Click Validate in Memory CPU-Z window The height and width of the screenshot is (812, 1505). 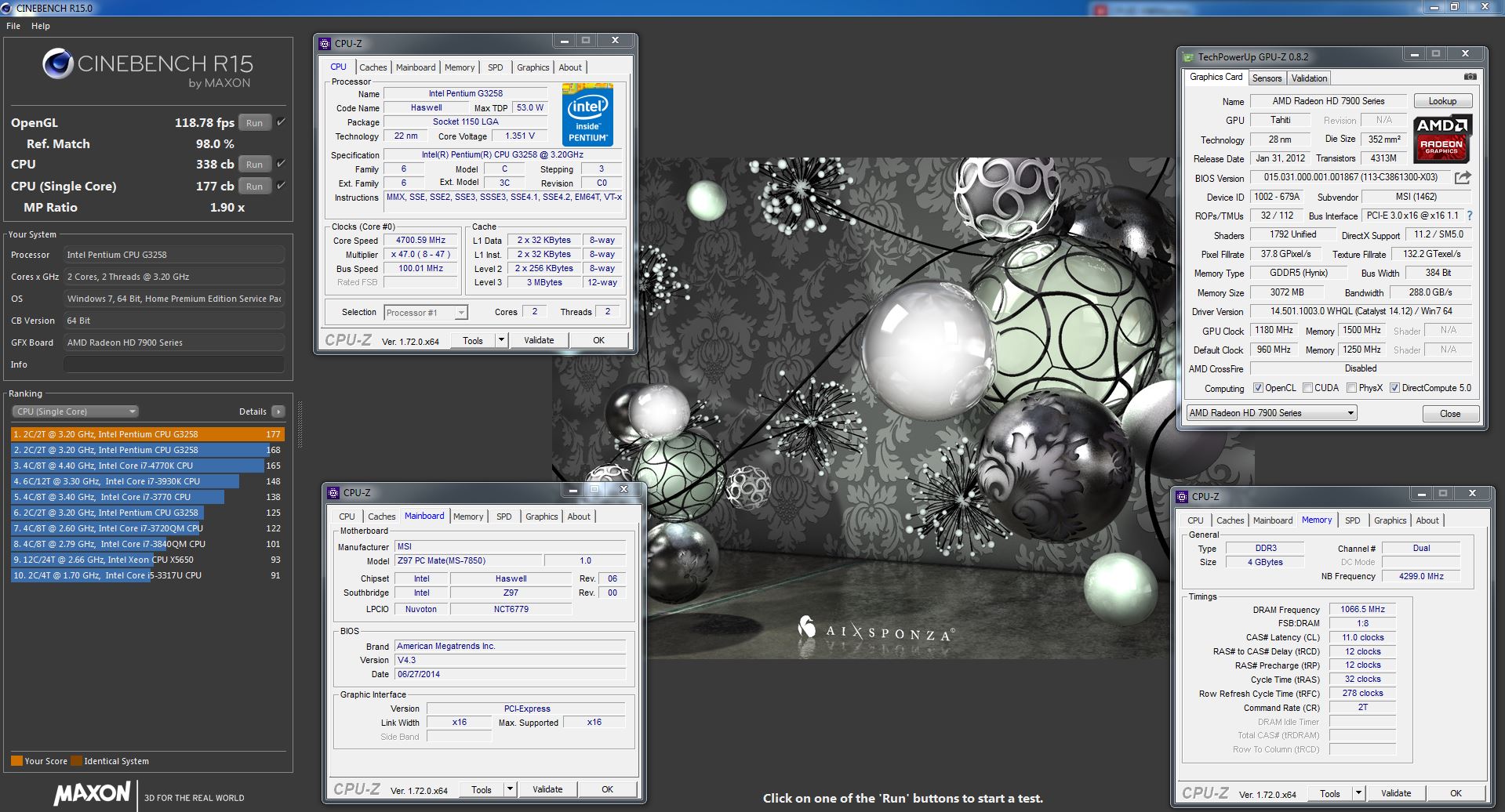(1396, 793)
